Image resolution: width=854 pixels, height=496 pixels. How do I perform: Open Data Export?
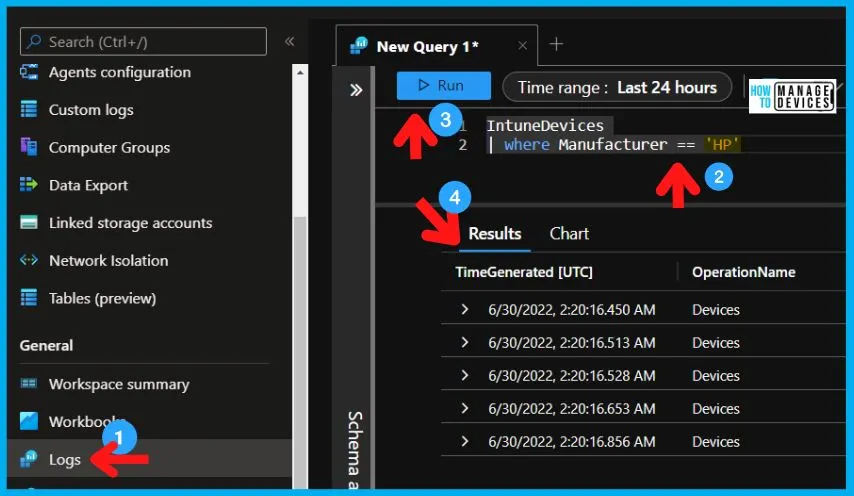(x=88, y=185)
